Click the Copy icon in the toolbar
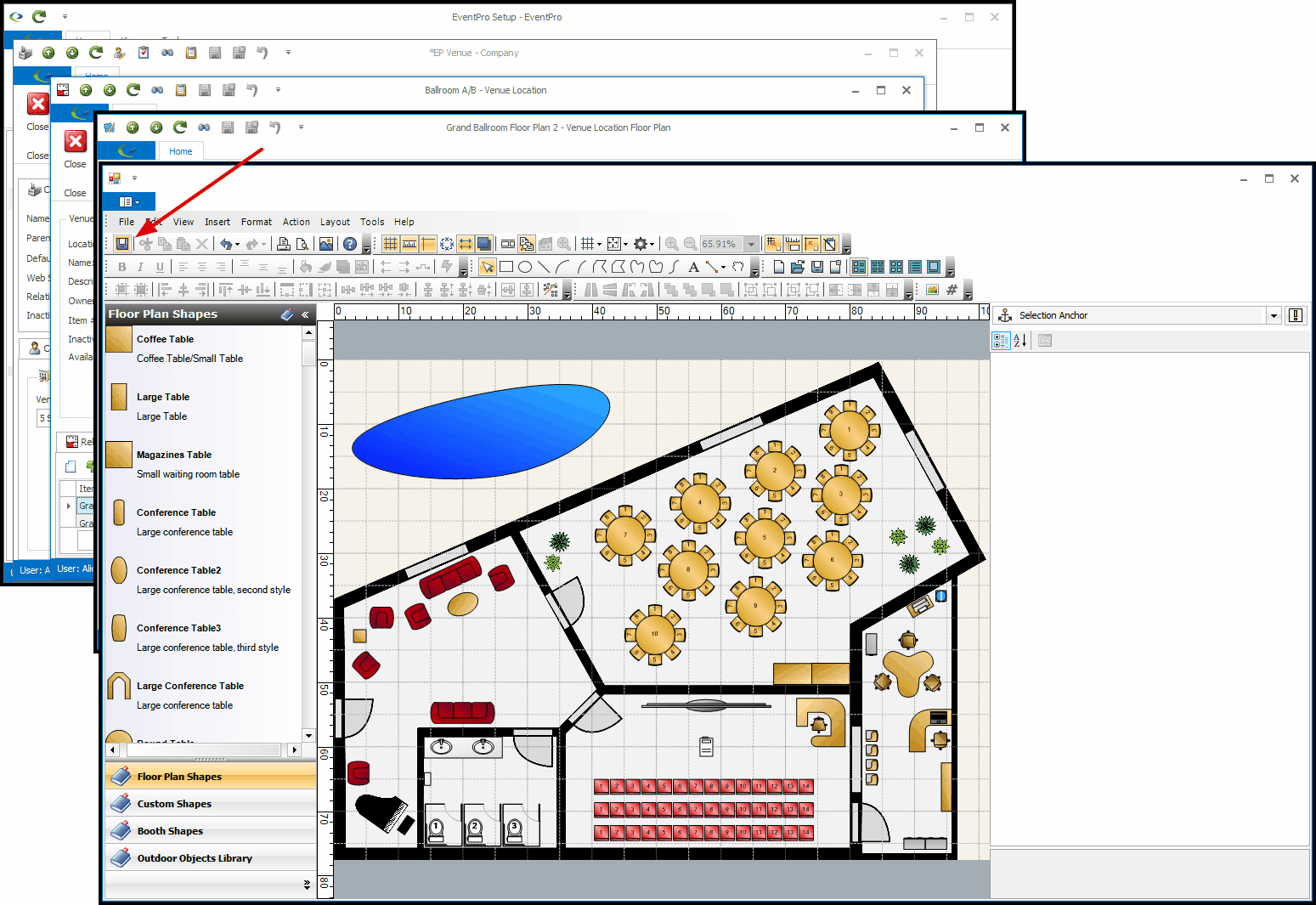 tap(165, 244)
